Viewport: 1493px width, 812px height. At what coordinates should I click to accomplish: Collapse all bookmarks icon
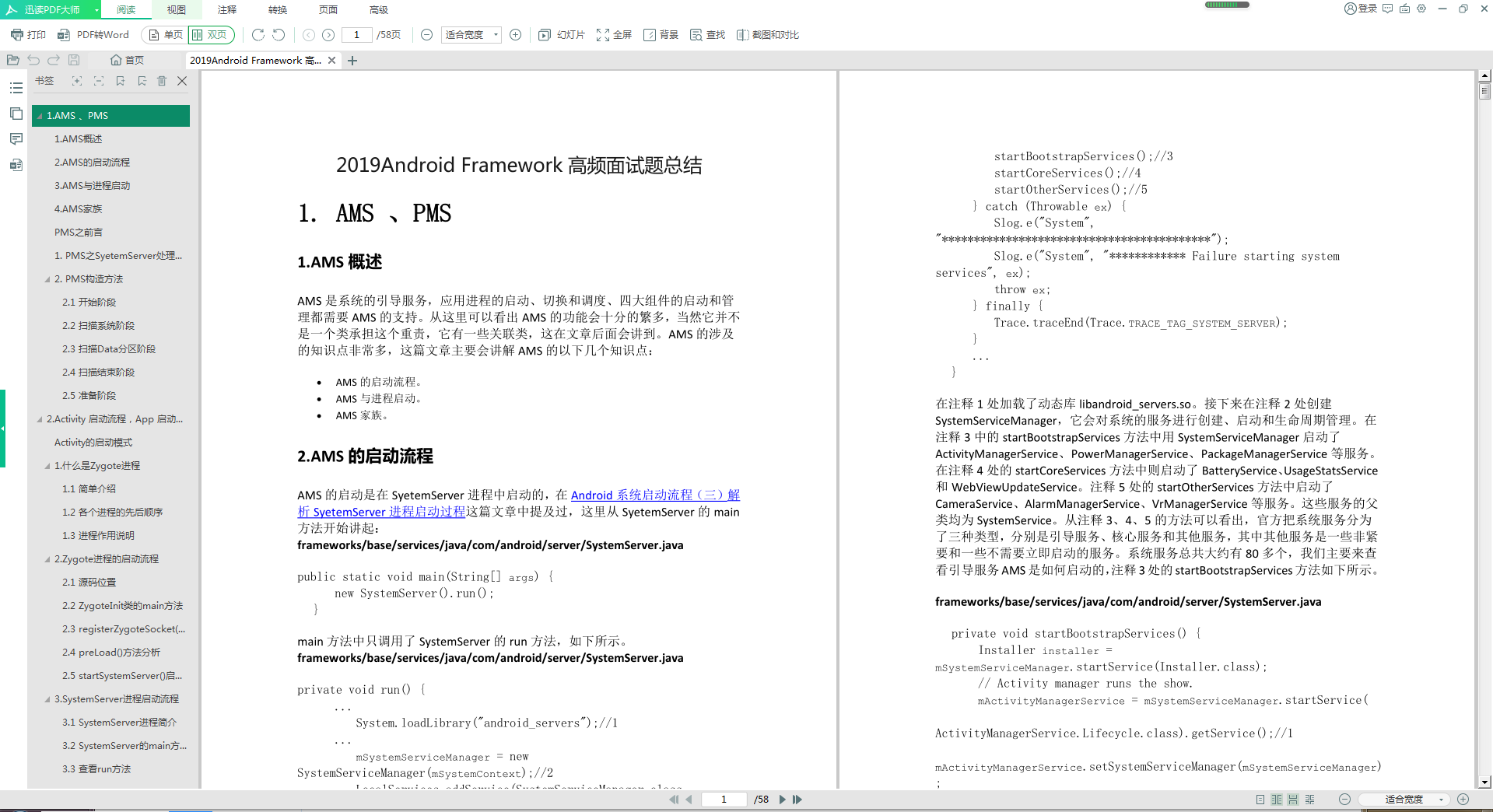click(99, 81)
